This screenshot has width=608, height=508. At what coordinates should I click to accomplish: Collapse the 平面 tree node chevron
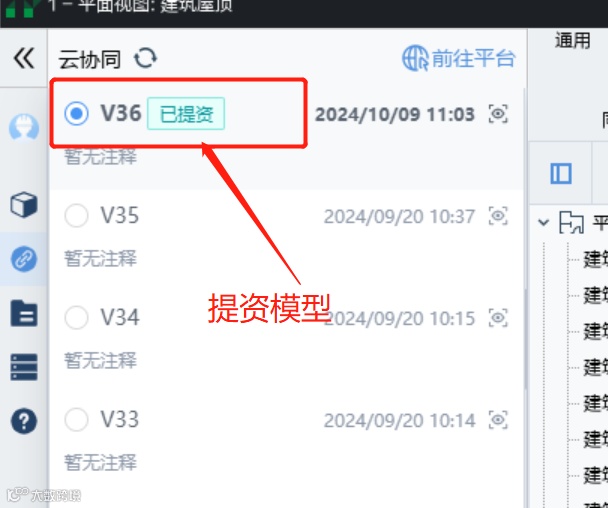[x=544, y=222]
